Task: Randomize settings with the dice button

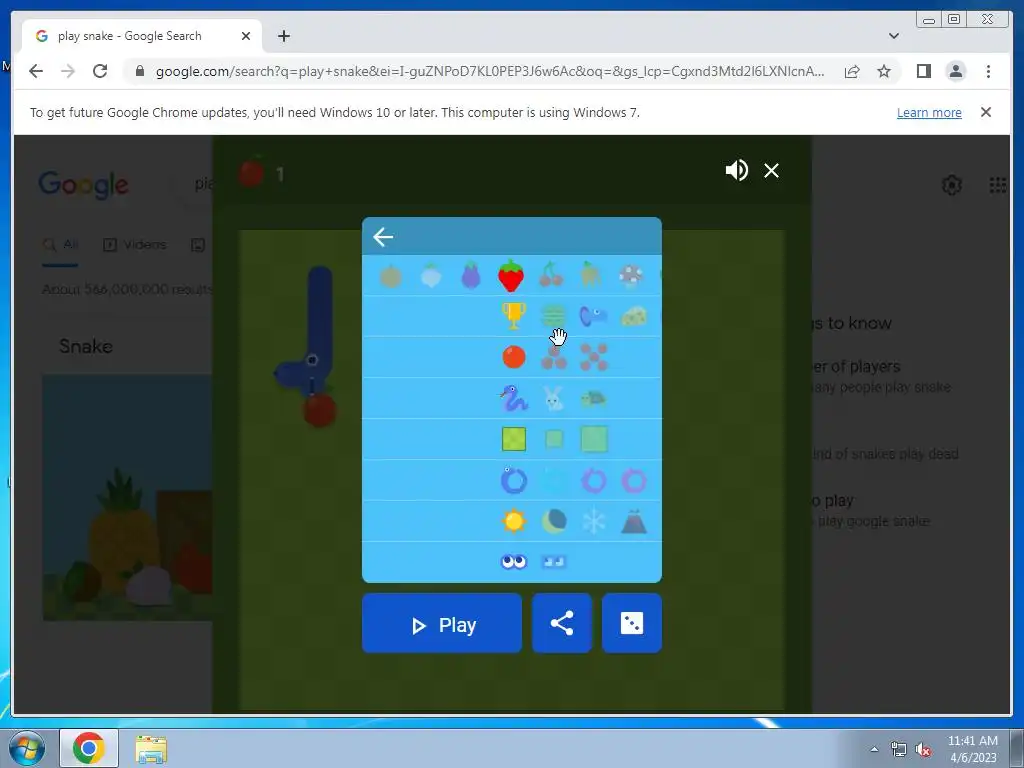Action: (x=632, y=623)
